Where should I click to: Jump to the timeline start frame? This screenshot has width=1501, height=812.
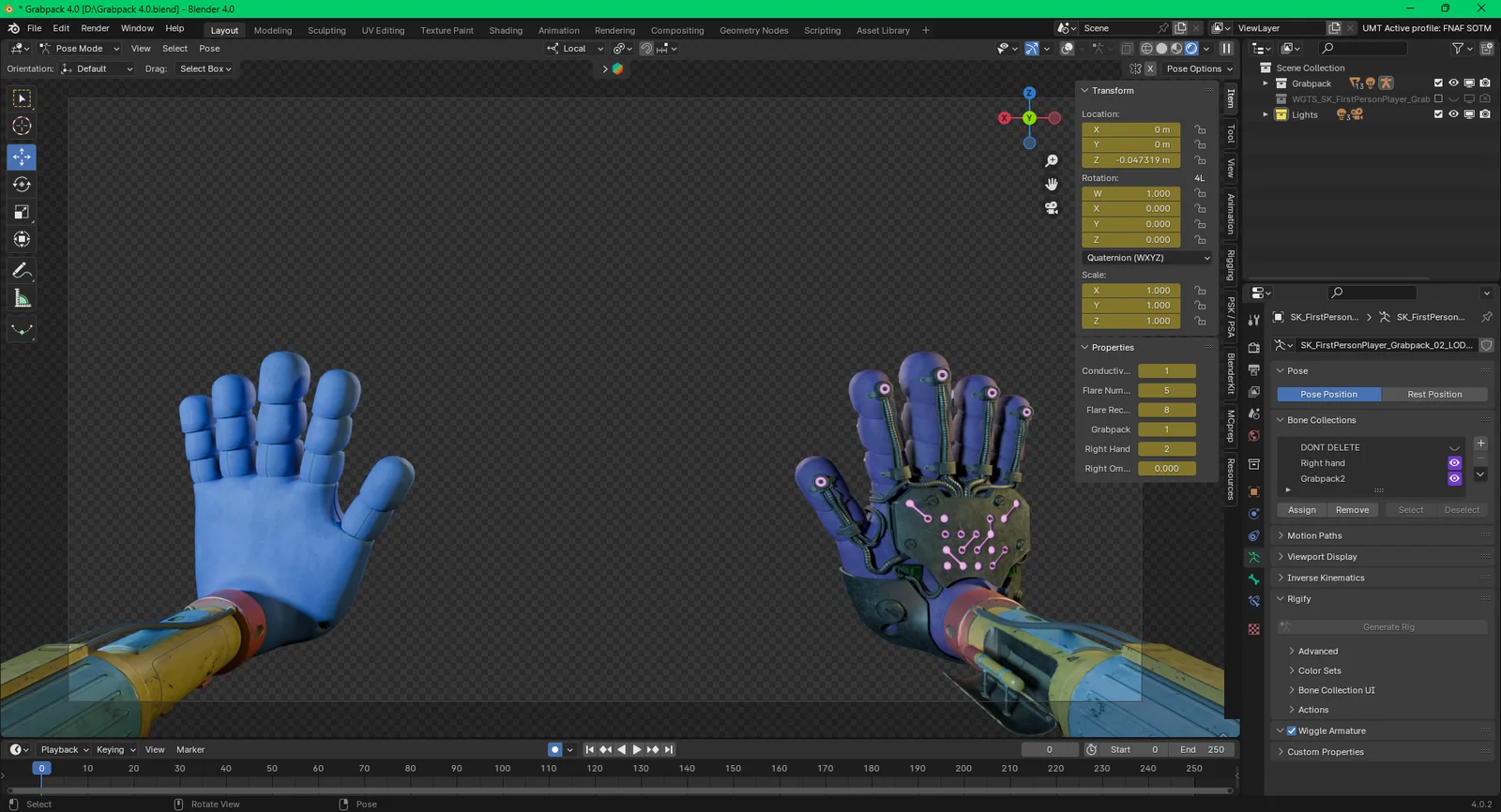tap(589, 750)
